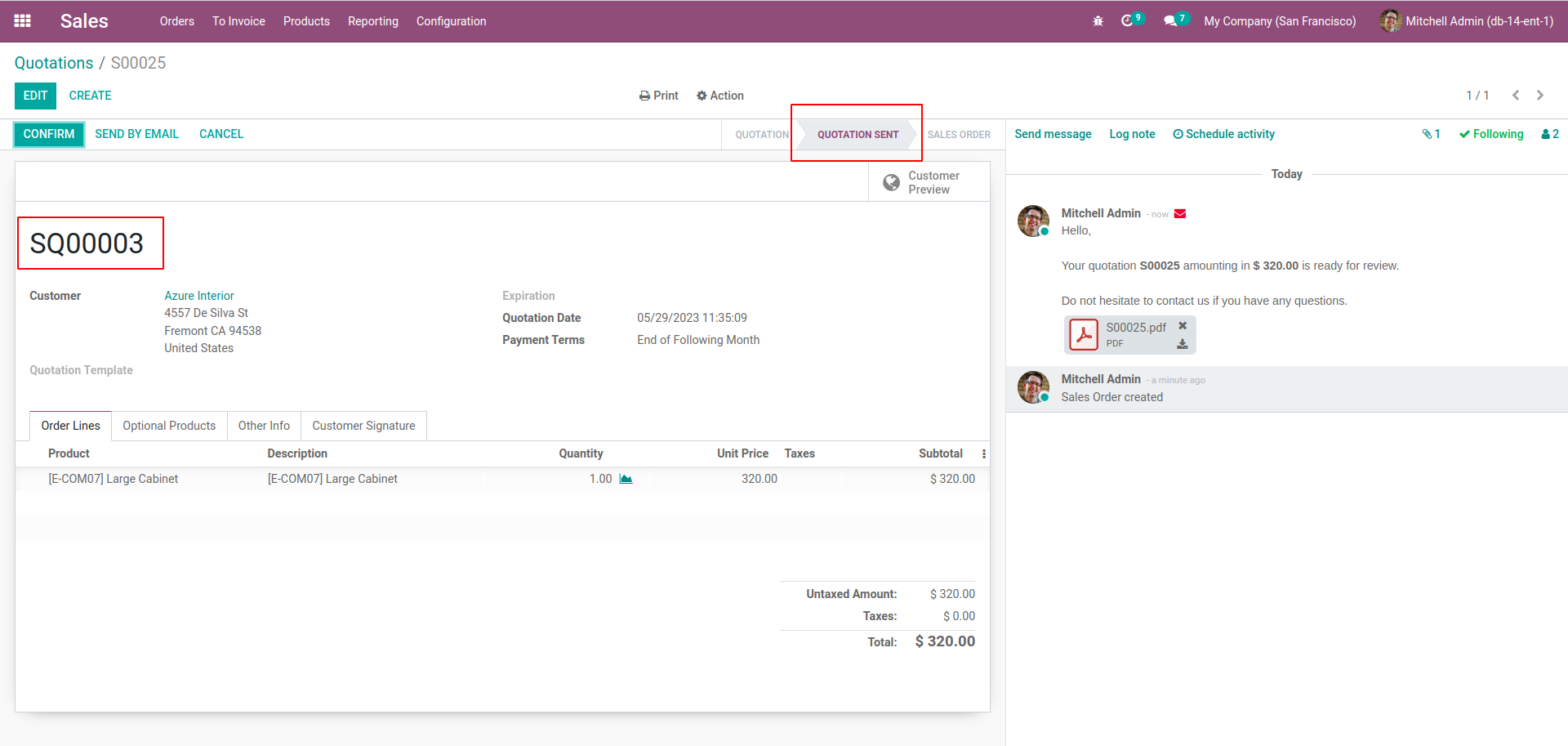Screen dimensions: 1568x746
Task: Click Log note in chatter
Action: [x=1132, y=134]
